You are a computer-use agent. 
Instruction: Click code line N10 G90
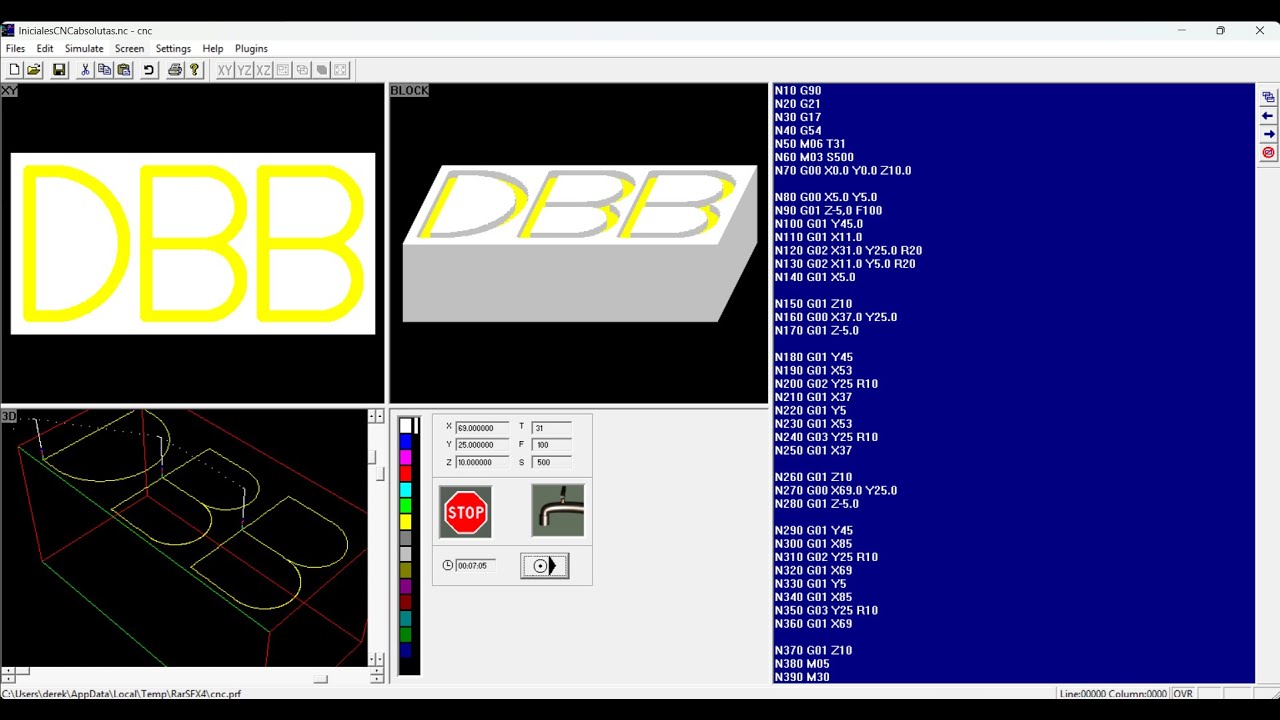798,91
